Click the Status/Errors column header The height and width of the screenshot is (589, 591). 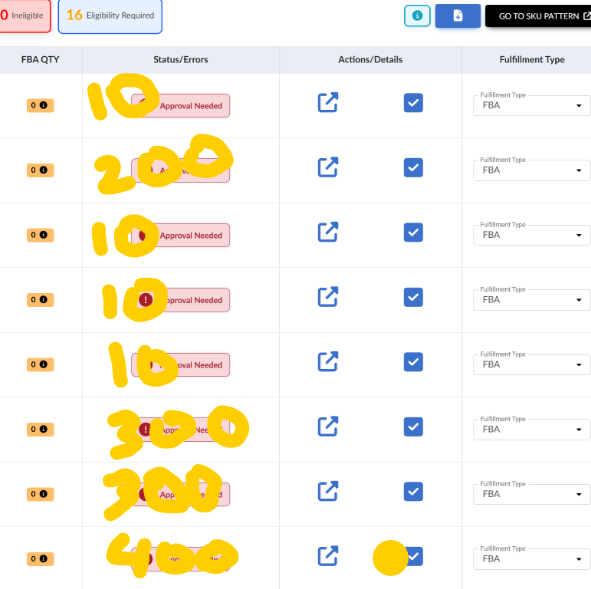tap(181, 60)
